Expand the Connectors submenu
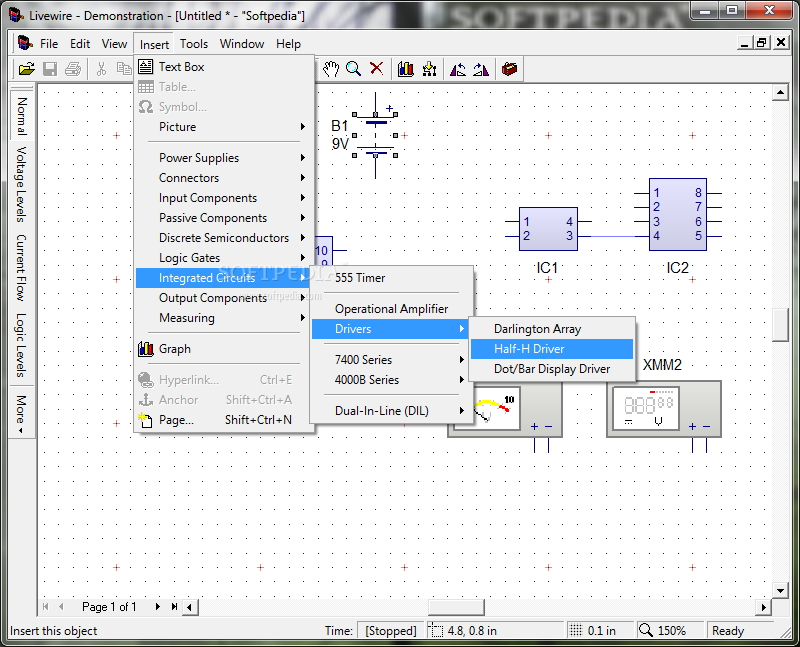 [225, 178]
